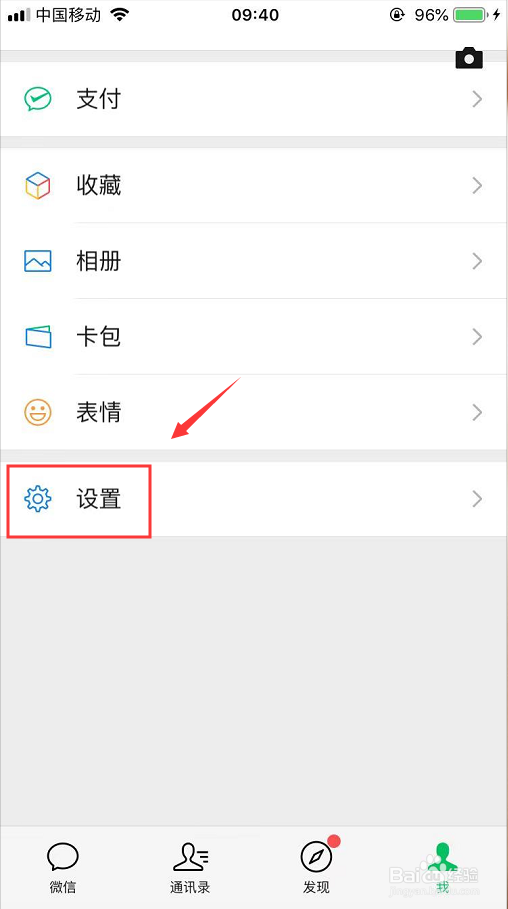Viewport: 508px width, 909px height.
Task: Tap the blue gear 设置 icon
Action: pos(38,499)
